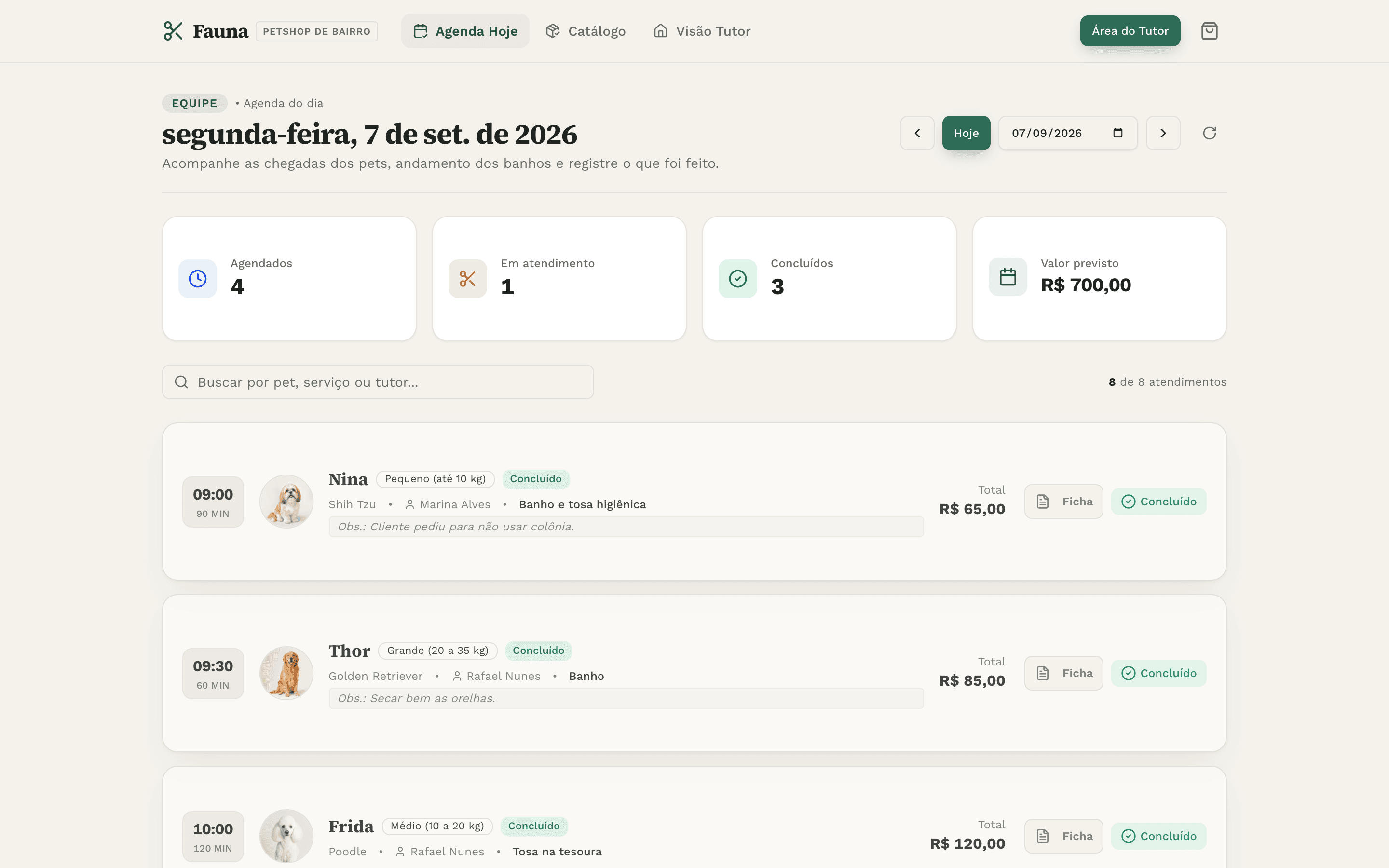Go to previous day with left chevron
Image resolution: width=1389 pixels, height=868 pixels.
click(x=917, y=133)
